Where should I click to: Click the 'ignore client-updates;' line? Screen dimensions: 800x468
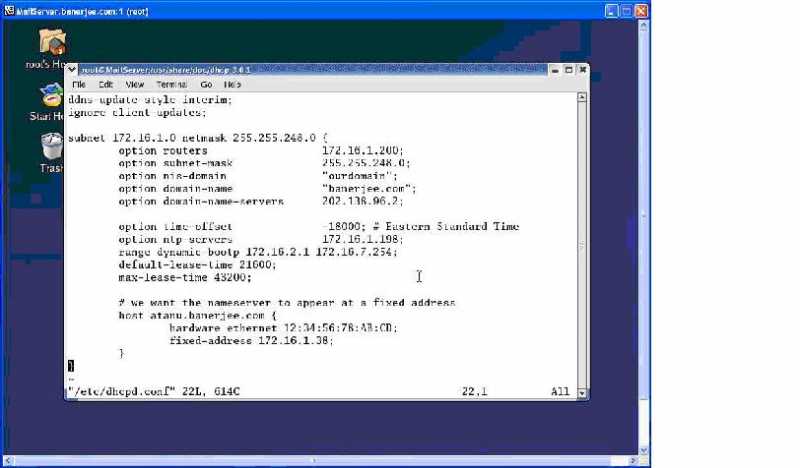pyautogui.click(x=137, y=112)
